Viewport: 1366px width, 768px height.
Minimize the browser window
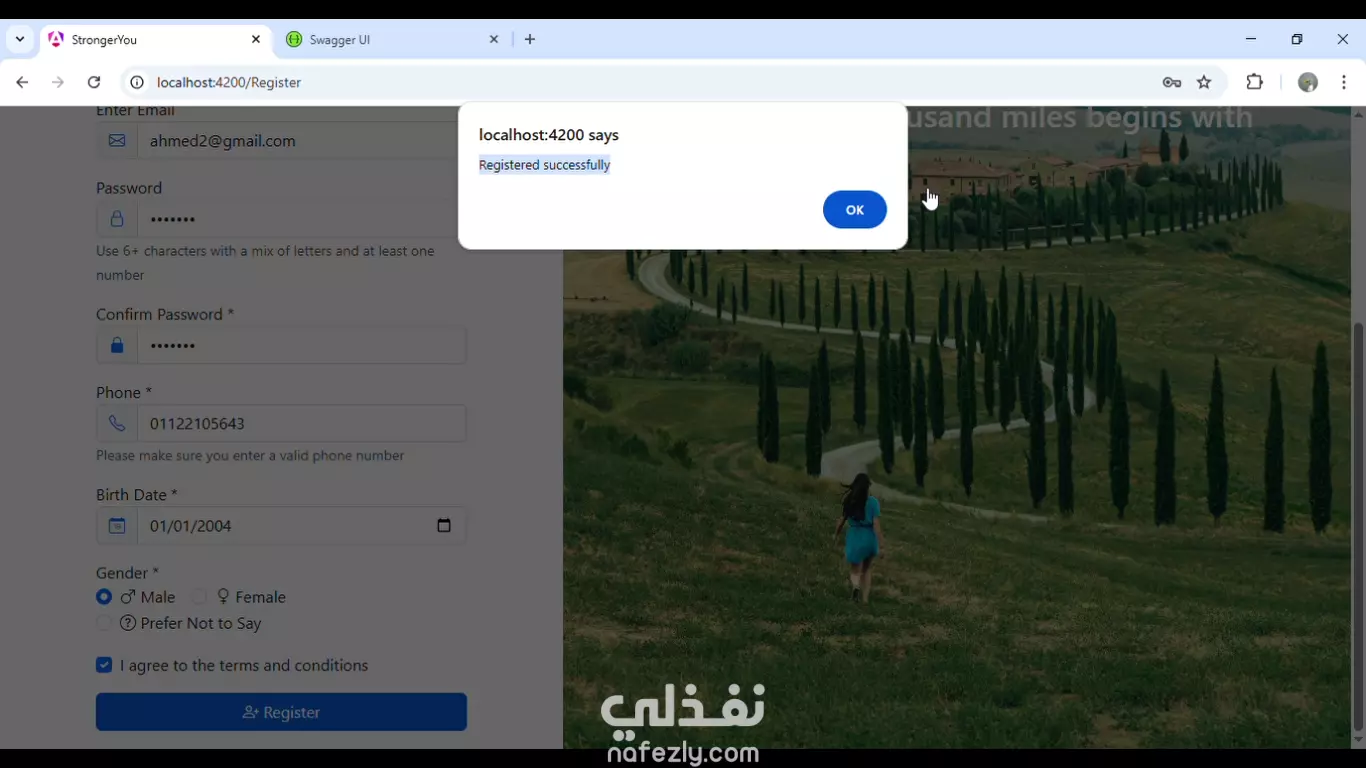coord(1250,39)
